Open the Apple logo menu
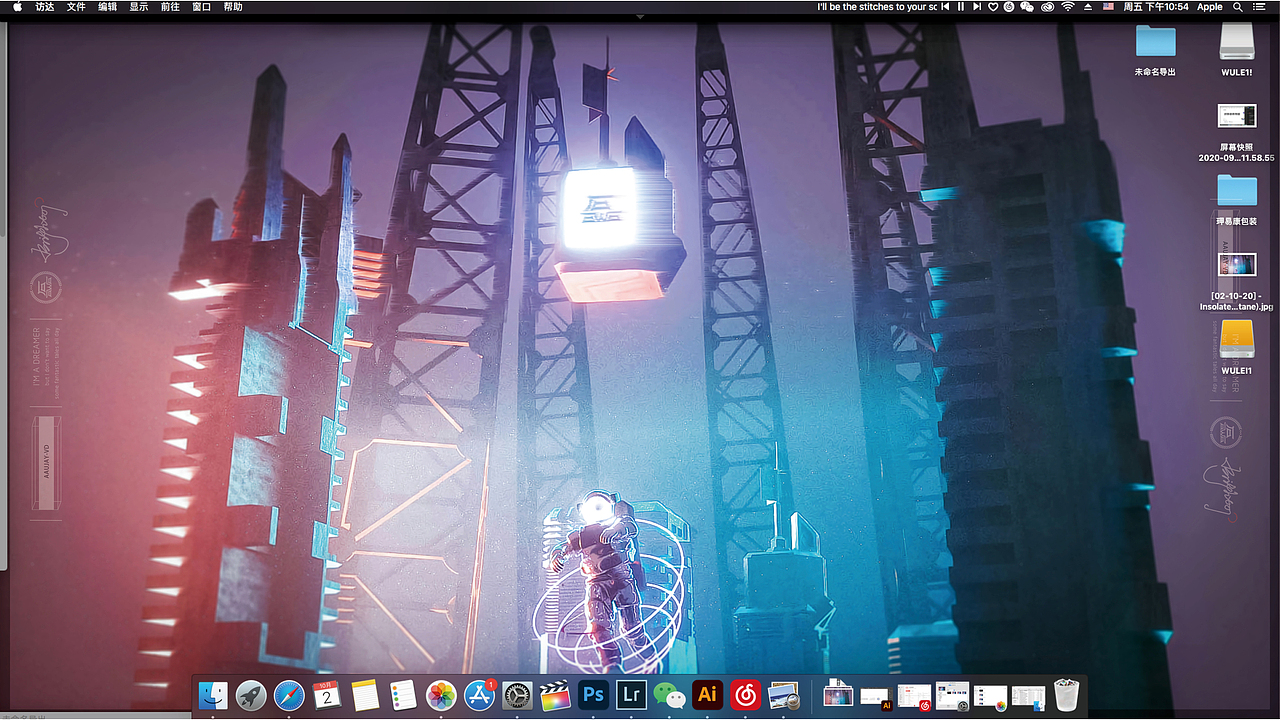1280x720 pixels. pos(17,7)
